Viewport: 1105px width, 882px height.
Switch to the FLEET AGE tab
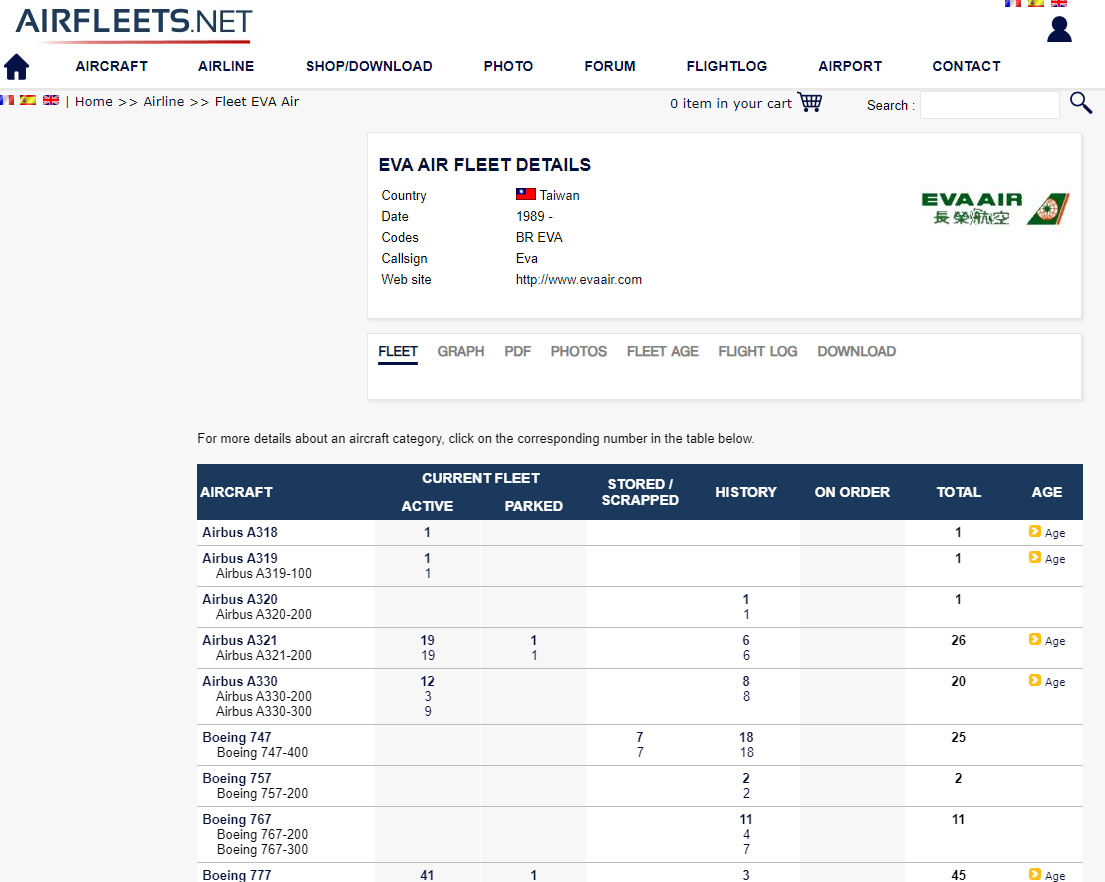tap(662, 352)
